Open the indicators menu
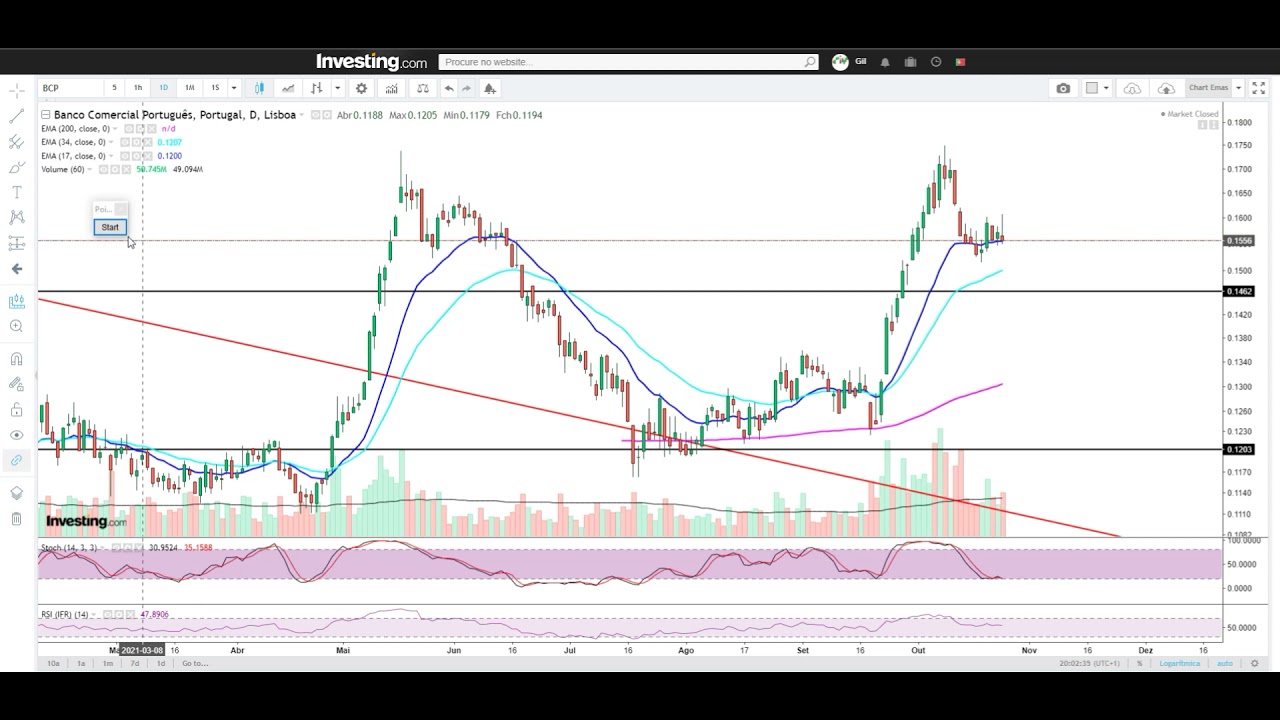The width and height of the screenshot is (1280, 720). 392,88
